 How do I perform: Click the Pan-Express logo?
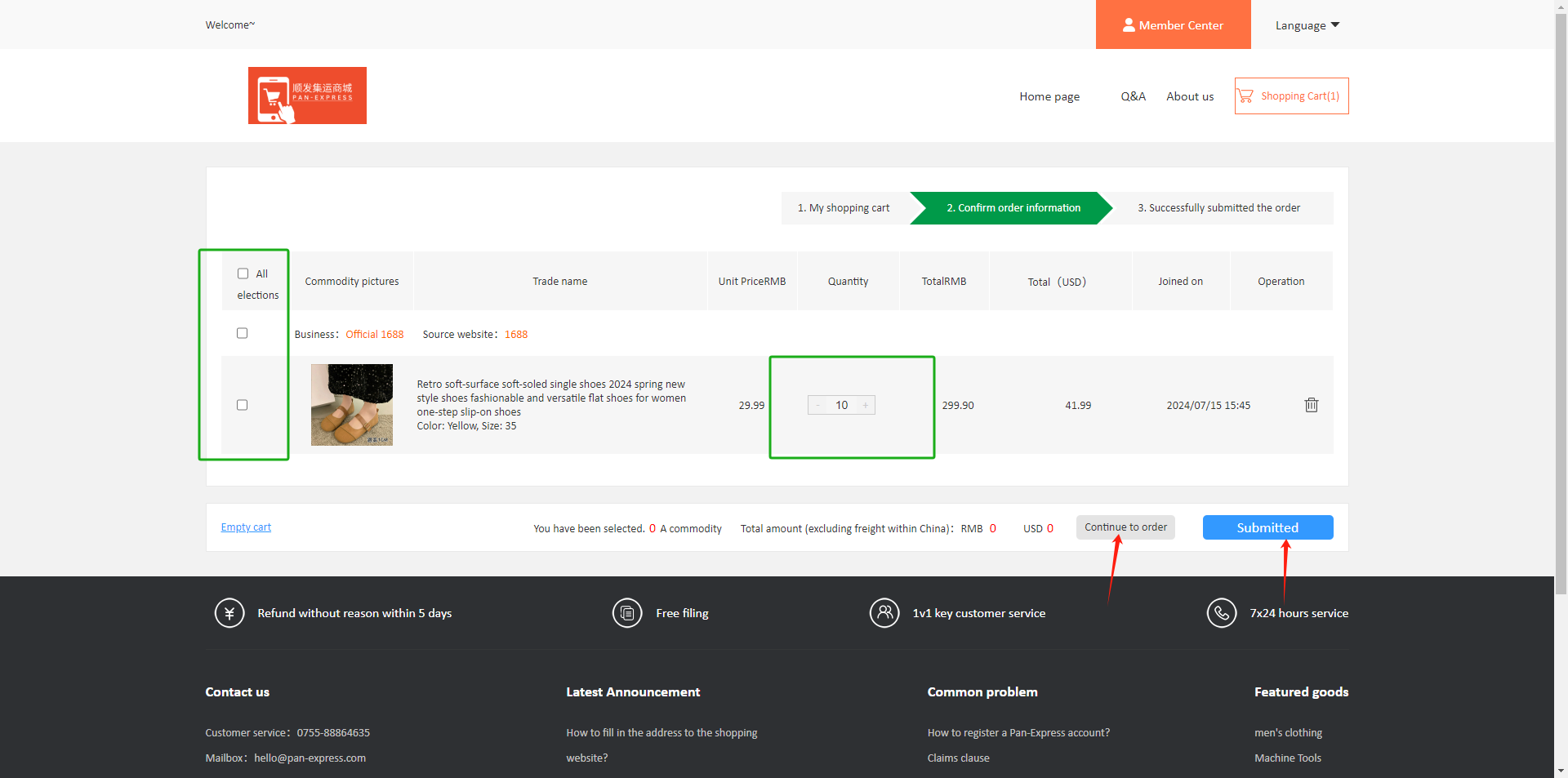pyautogui.click(x=307, y=96)
